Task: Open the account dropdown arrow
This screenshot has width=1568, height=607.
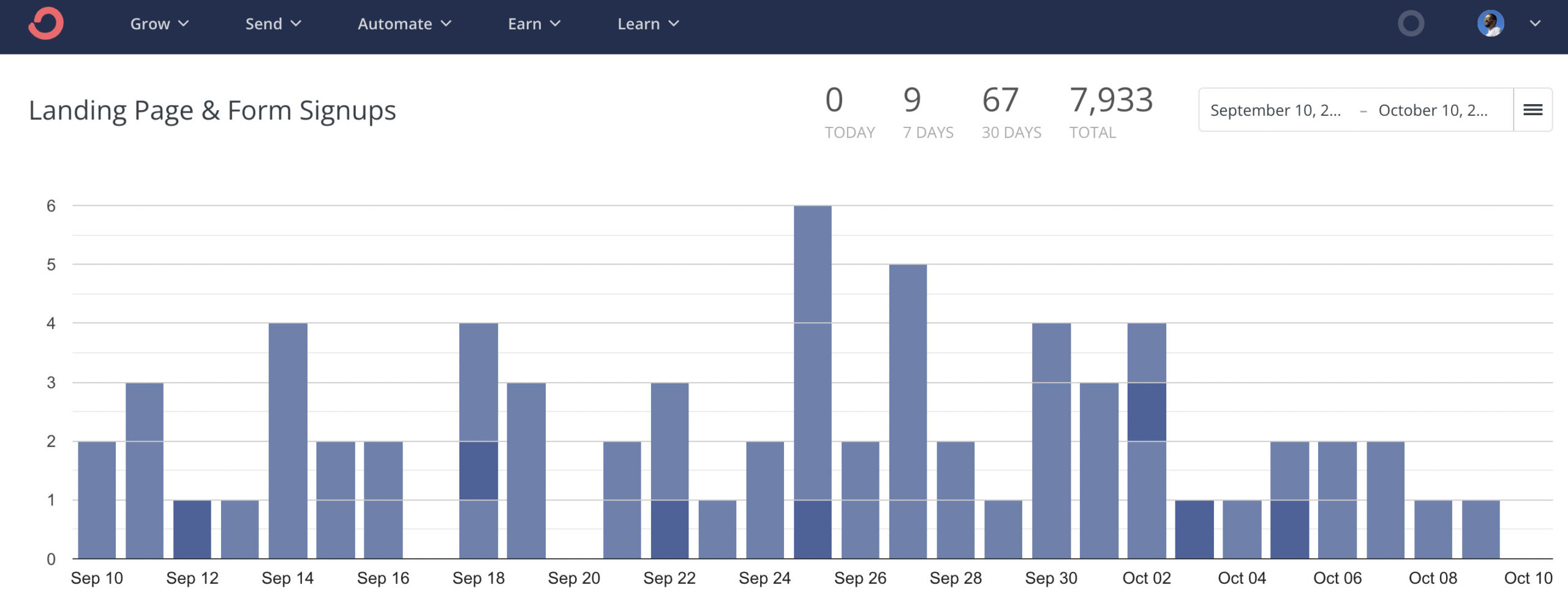Action: 1534,24
